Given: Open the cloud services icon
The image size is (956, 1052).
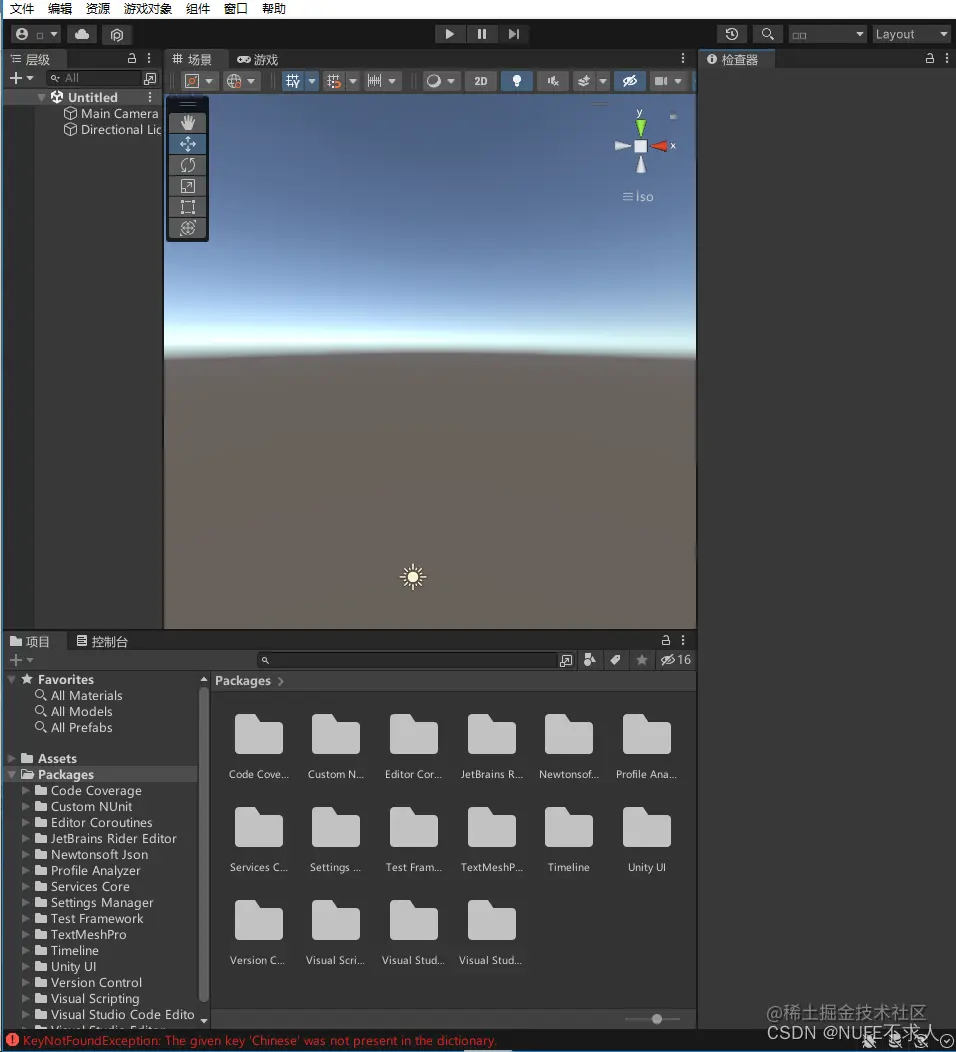Looking at the screenshot, I should coord(82,34).
